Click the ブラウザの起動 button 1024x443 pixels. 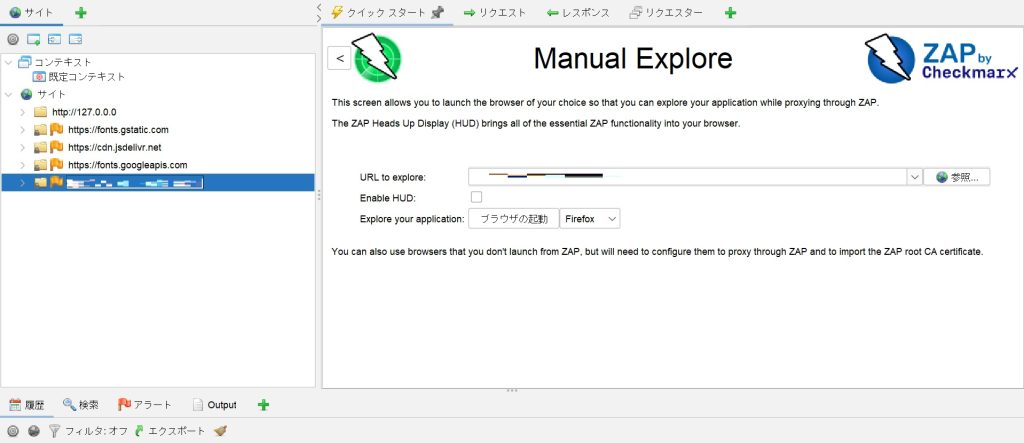[x=513, y=219]
